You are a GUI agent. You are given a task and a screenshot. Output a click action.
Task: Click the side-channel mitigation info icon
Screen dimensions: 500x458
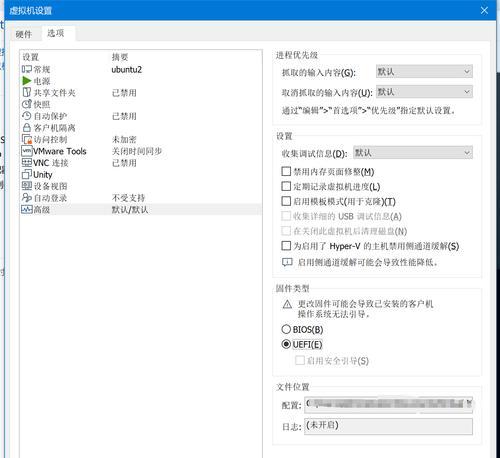tap(287, 262)
